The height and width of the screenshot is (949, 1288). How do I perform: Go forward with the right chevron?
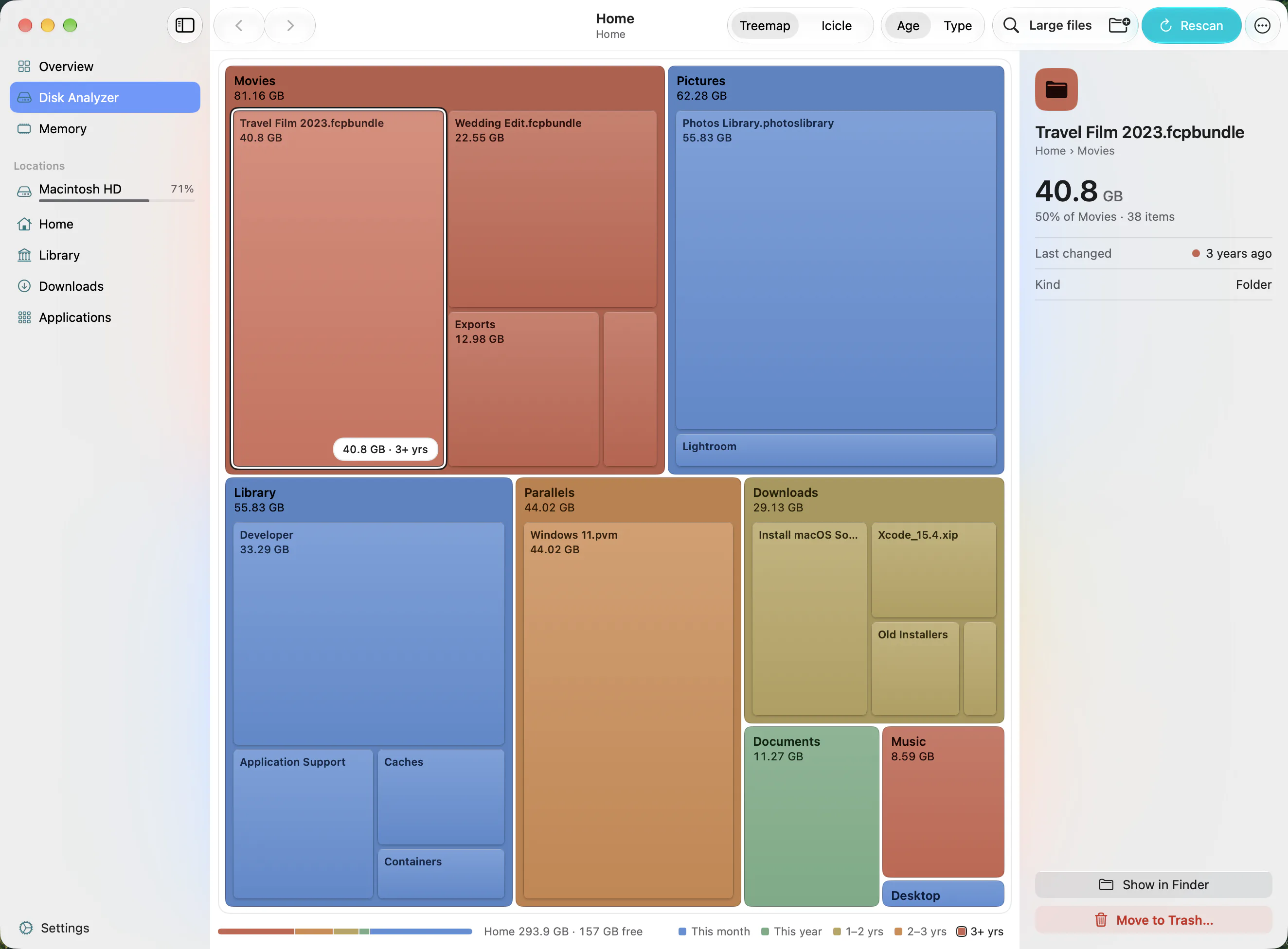(x=290, y=25)
